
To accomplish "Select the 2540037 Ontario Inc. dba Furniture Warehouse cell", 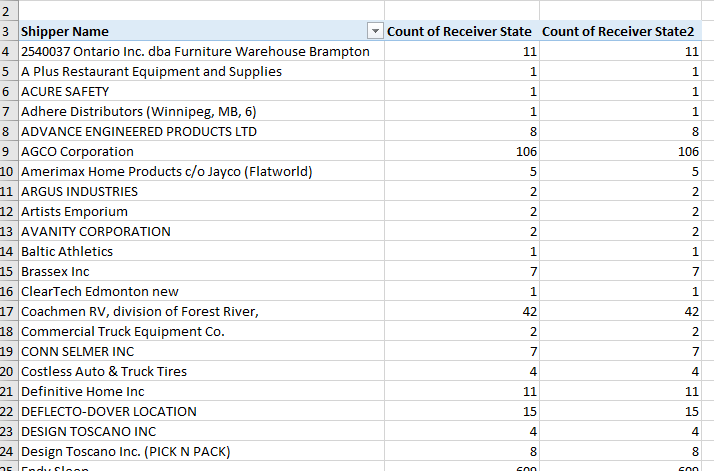I will pyautogui.click(x=201, y=51).
